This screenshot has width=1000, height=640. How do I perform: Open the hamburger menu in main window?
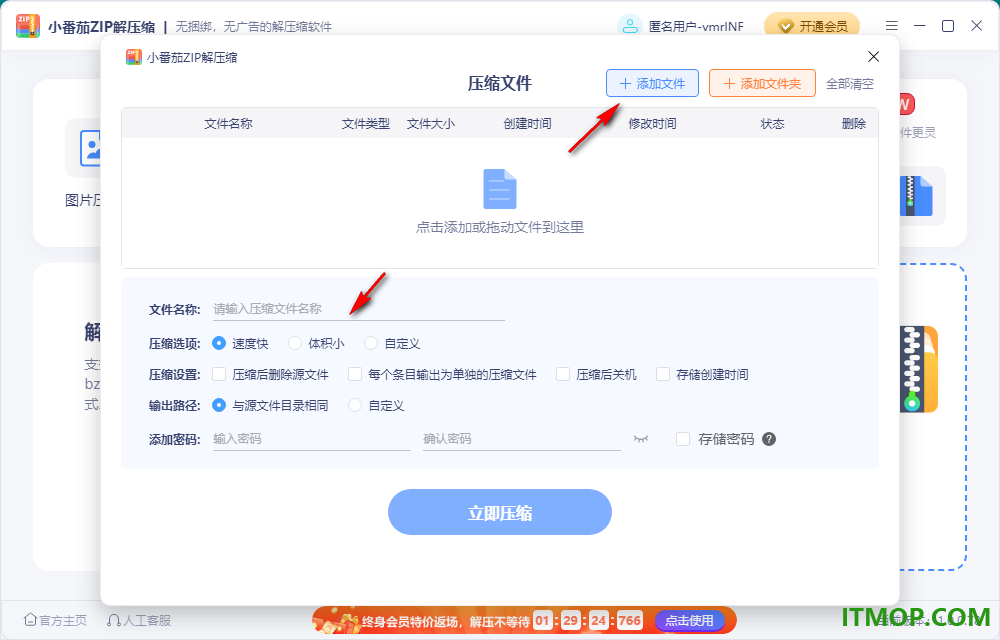[892, 25]
